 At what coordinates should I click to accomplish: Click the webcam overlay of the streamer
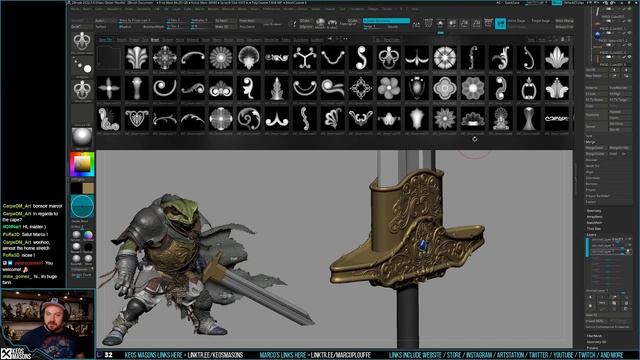[48, 324]
